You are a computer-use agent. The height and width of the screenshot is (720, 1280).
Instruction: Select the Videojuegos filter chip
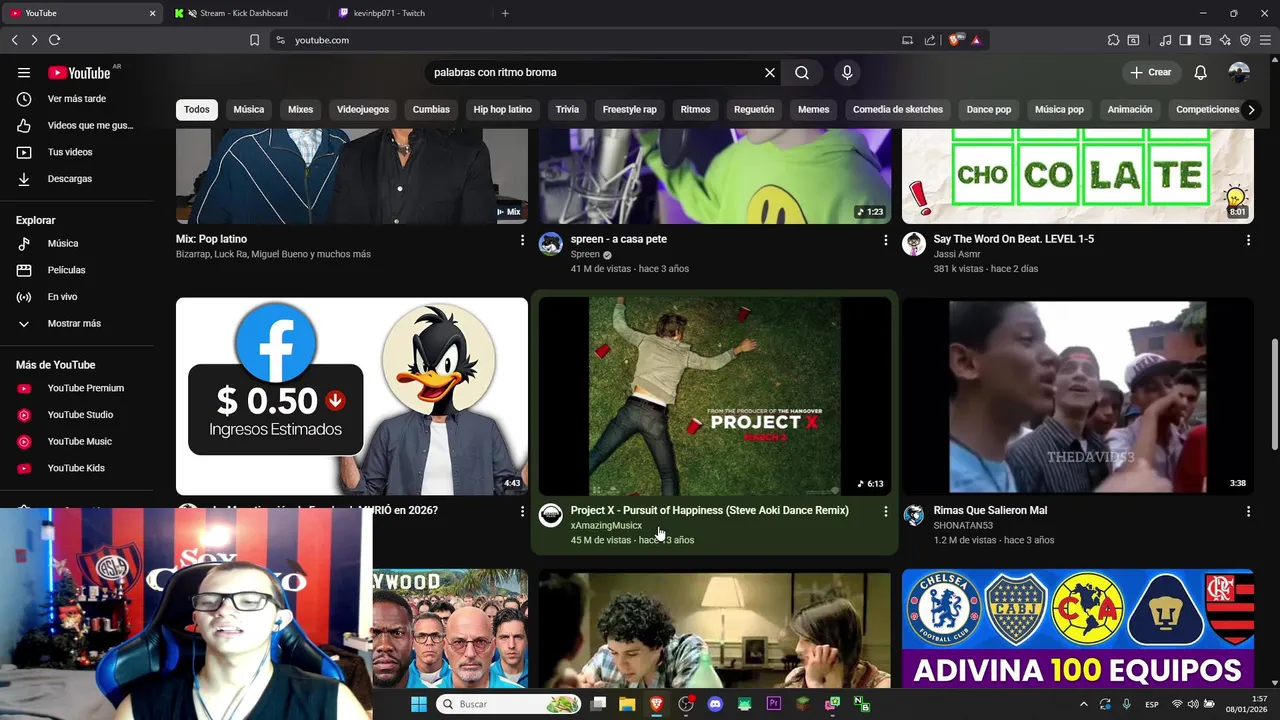(x=363, y=109)
